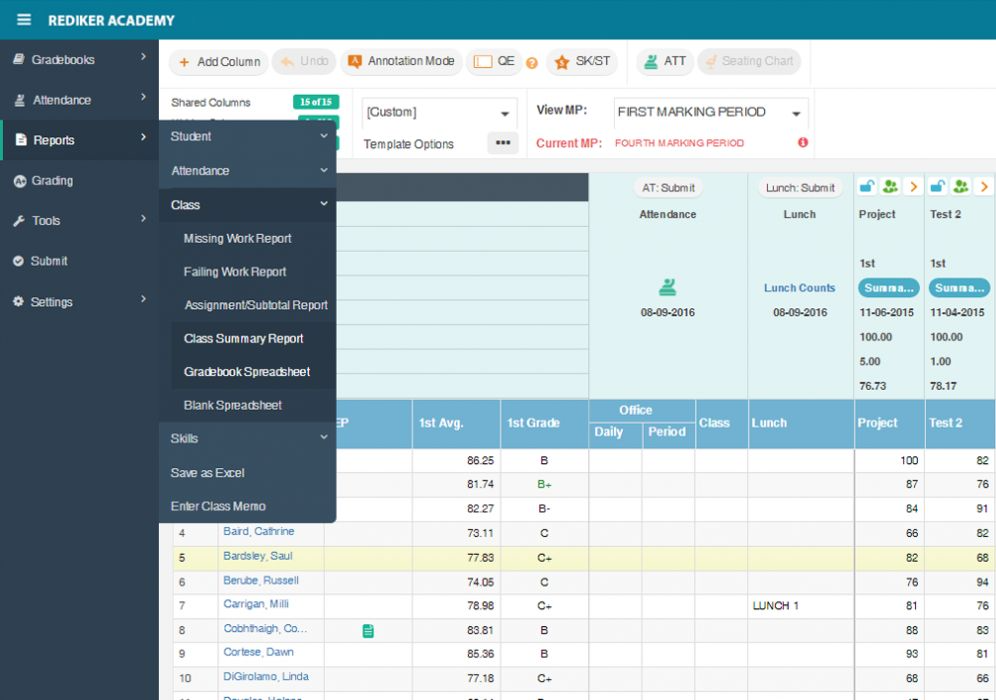Expand Gradebooks sidebar chevron
The height and width of the screenshot is (700, 996).
[x=144, y=57]
